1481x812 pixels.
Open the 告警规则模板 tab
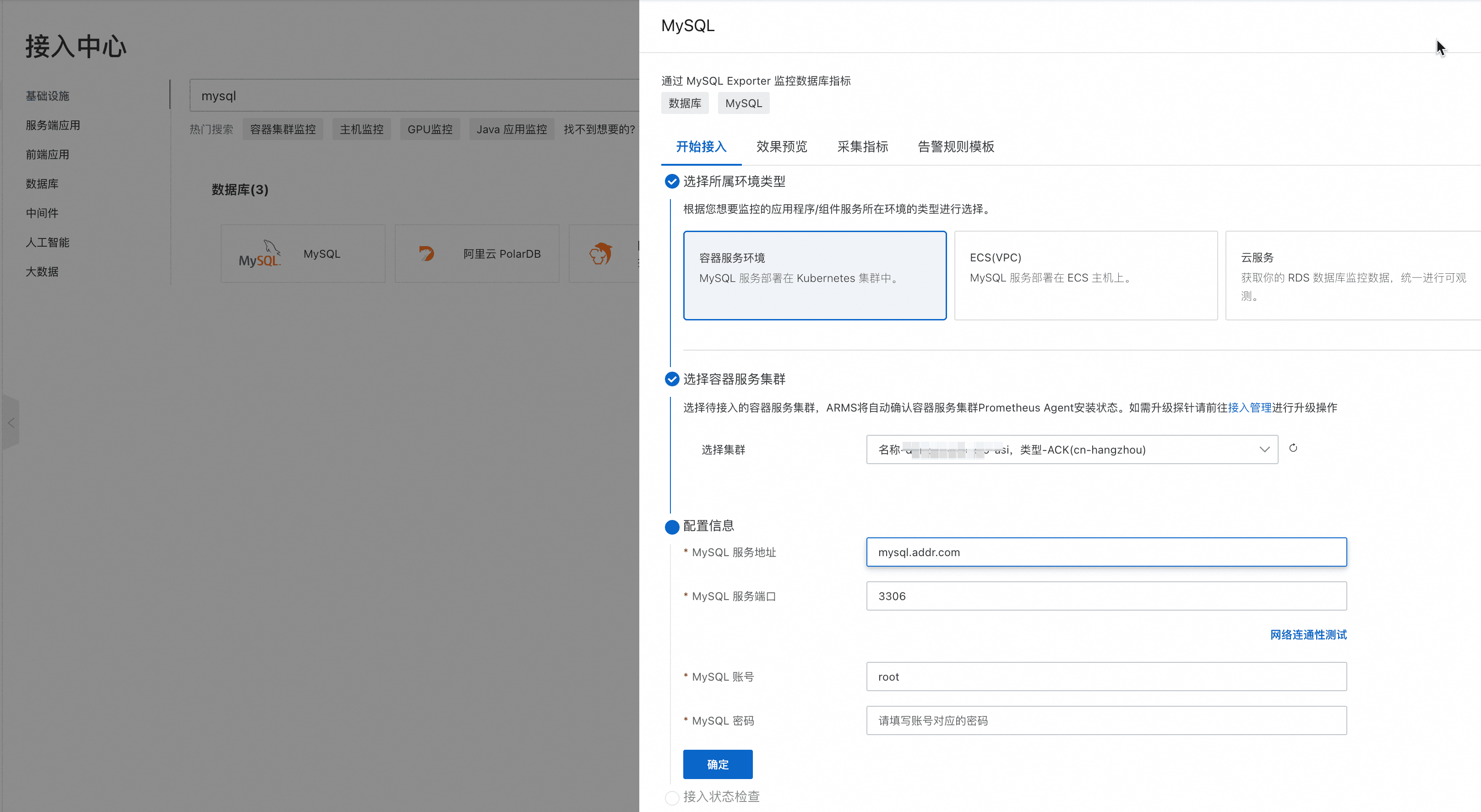pos(956,146)
